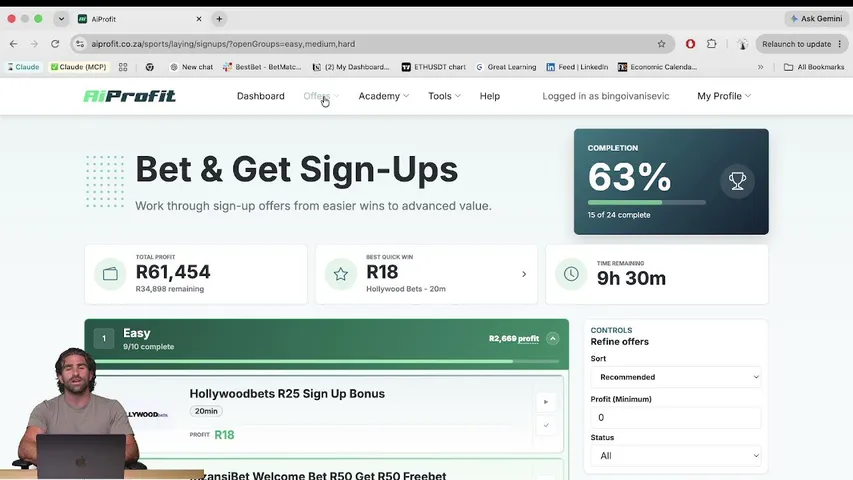Screen dimensions: 853x480
Task: Click the number 1 badge on Easy group
Action: (104, 339)
